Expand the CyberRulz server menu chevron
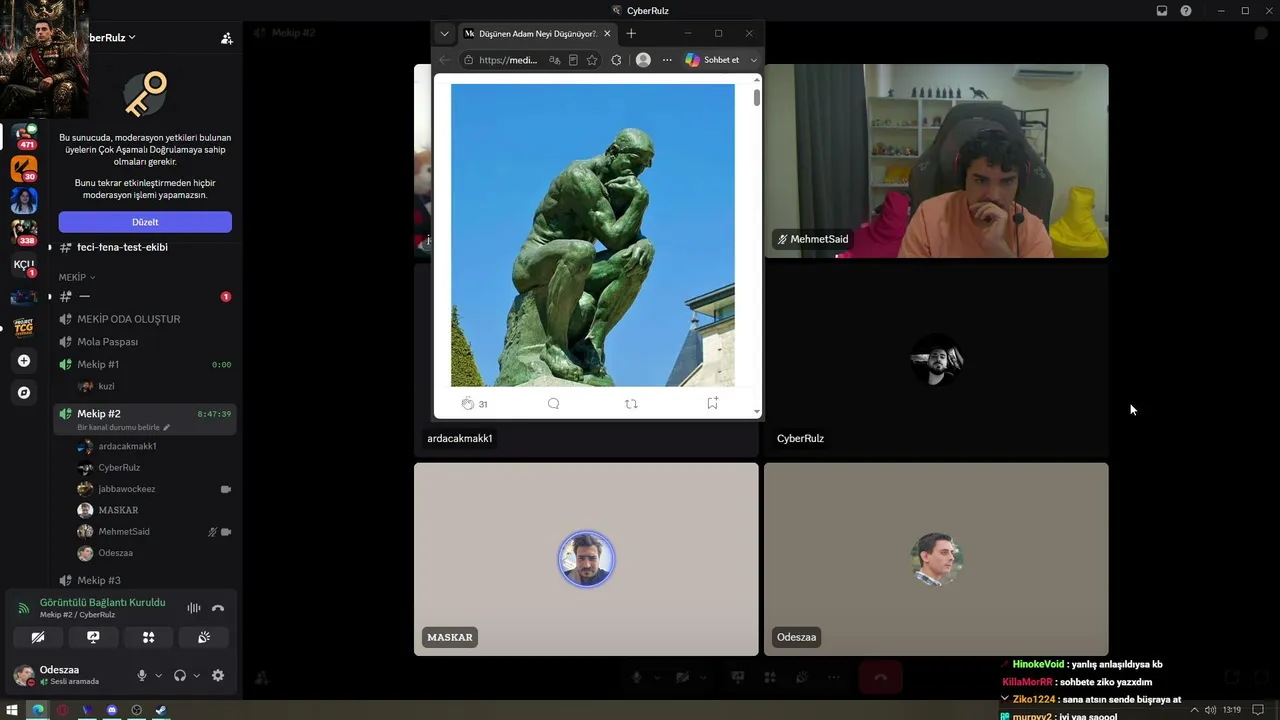This screenshot has height=720, width=1280. (132, 38)
